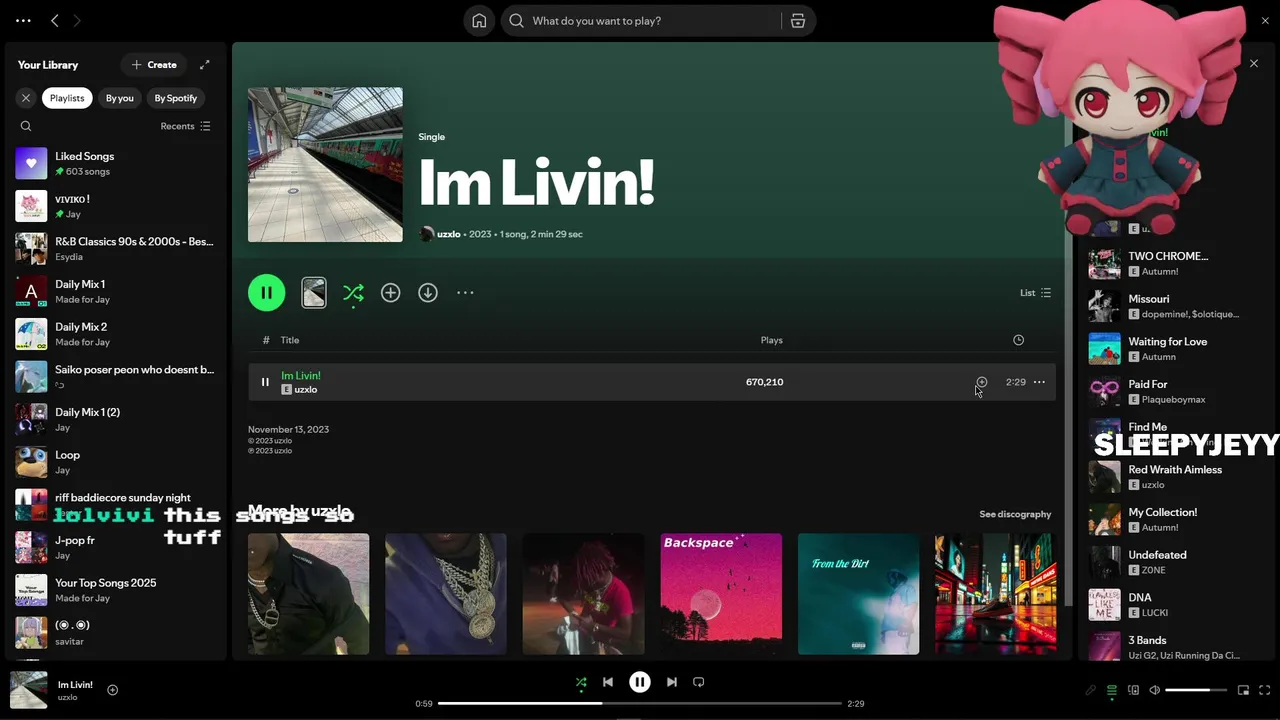Skip to previous track
Viewport: 1280px width, 720px height.
pyautogui.click(x=608, y=682)
